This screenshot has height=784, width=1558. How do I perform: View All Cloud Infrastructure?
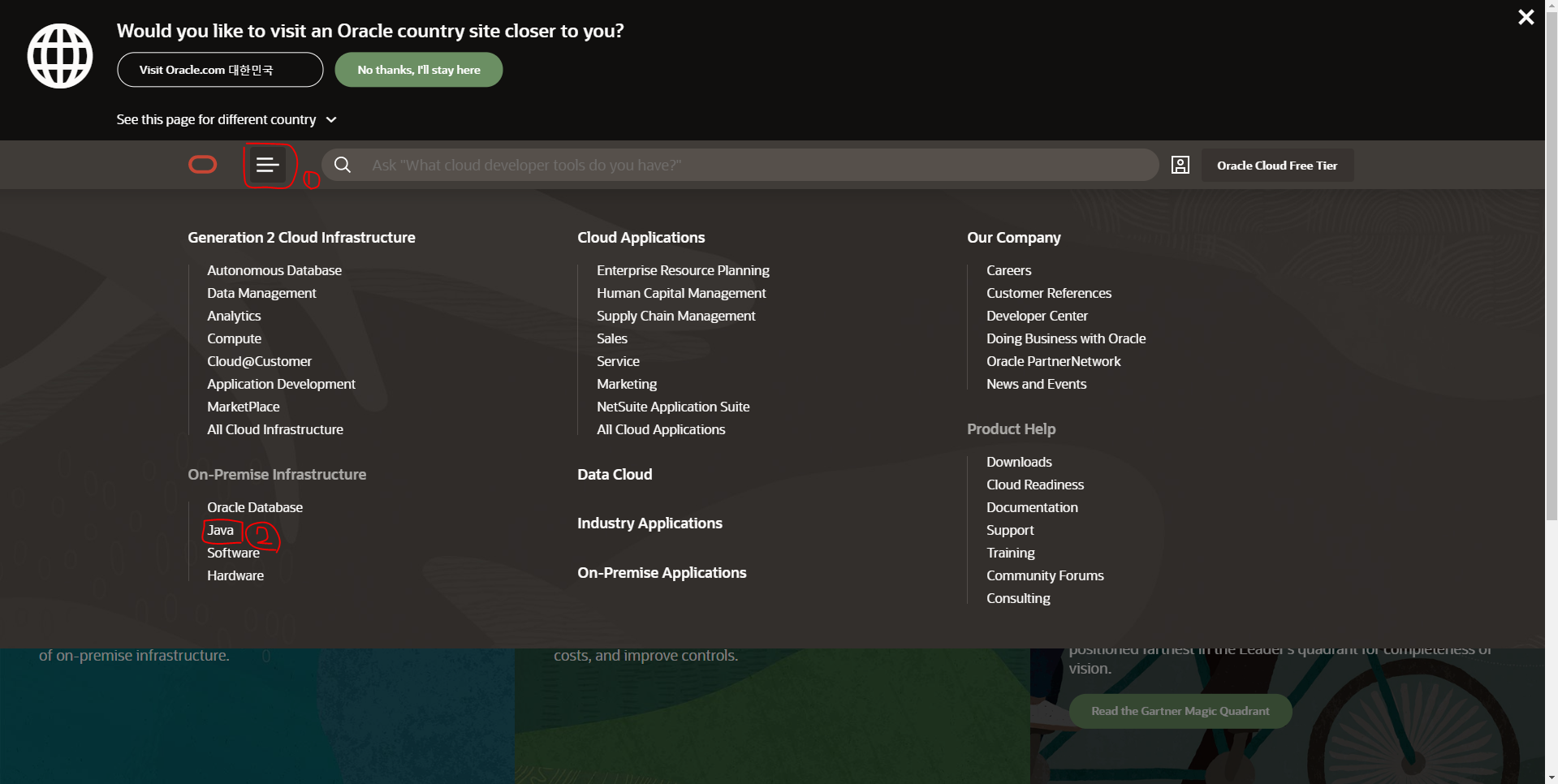click(x=275, y=429)
